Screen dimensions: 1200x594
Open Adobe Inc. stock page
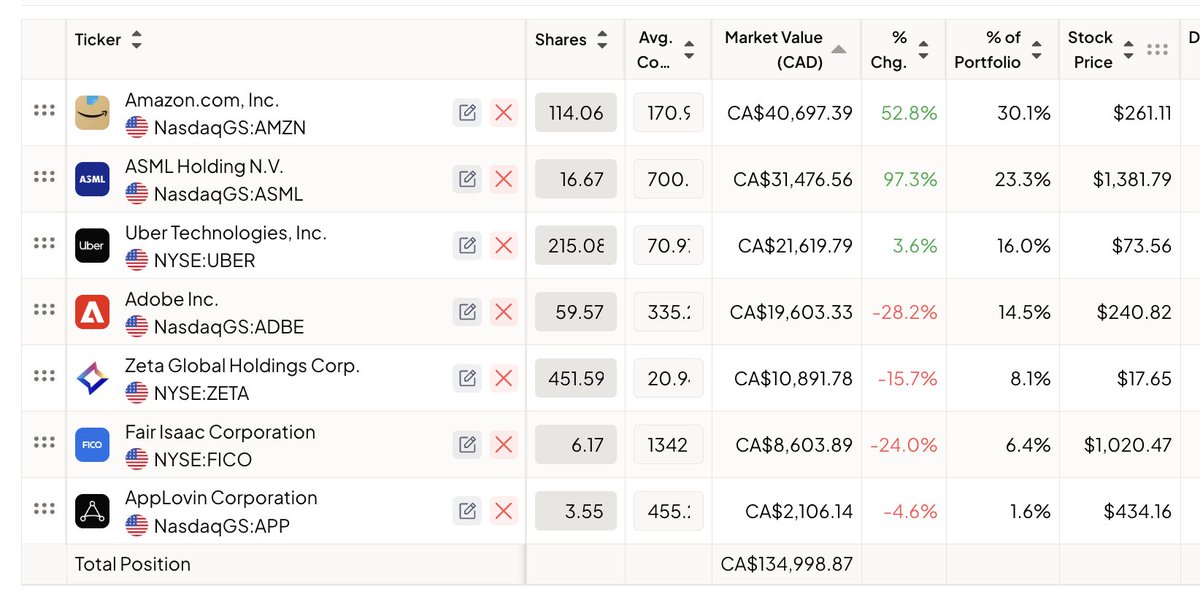click(x=171, y=299)
